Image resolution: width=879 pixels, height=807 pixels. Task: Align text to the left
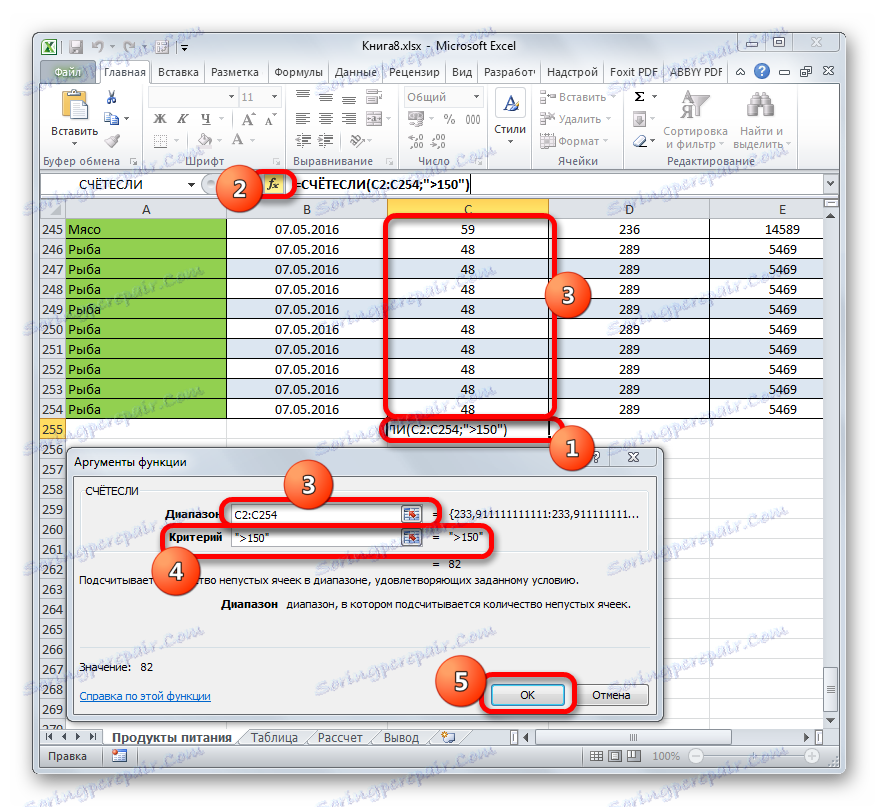point(303,119)
